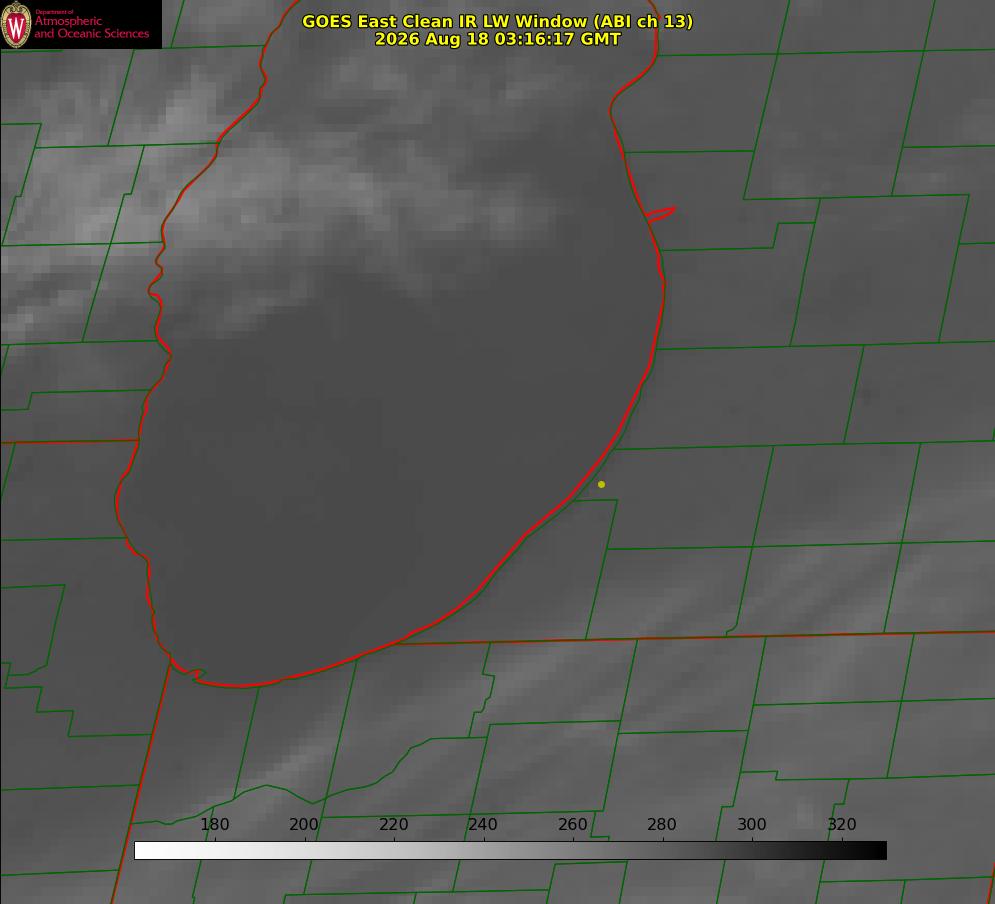Click the 180 colorbar temperature label

(214, 824)
